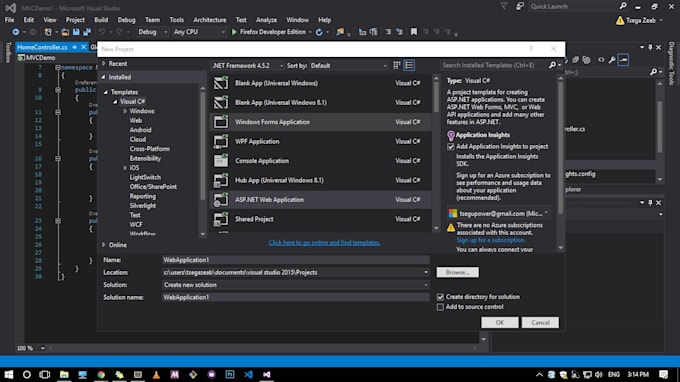680x382 pixels.
Task: Select the ASP.NET Web Application template row
Action: tap(320, 200)
